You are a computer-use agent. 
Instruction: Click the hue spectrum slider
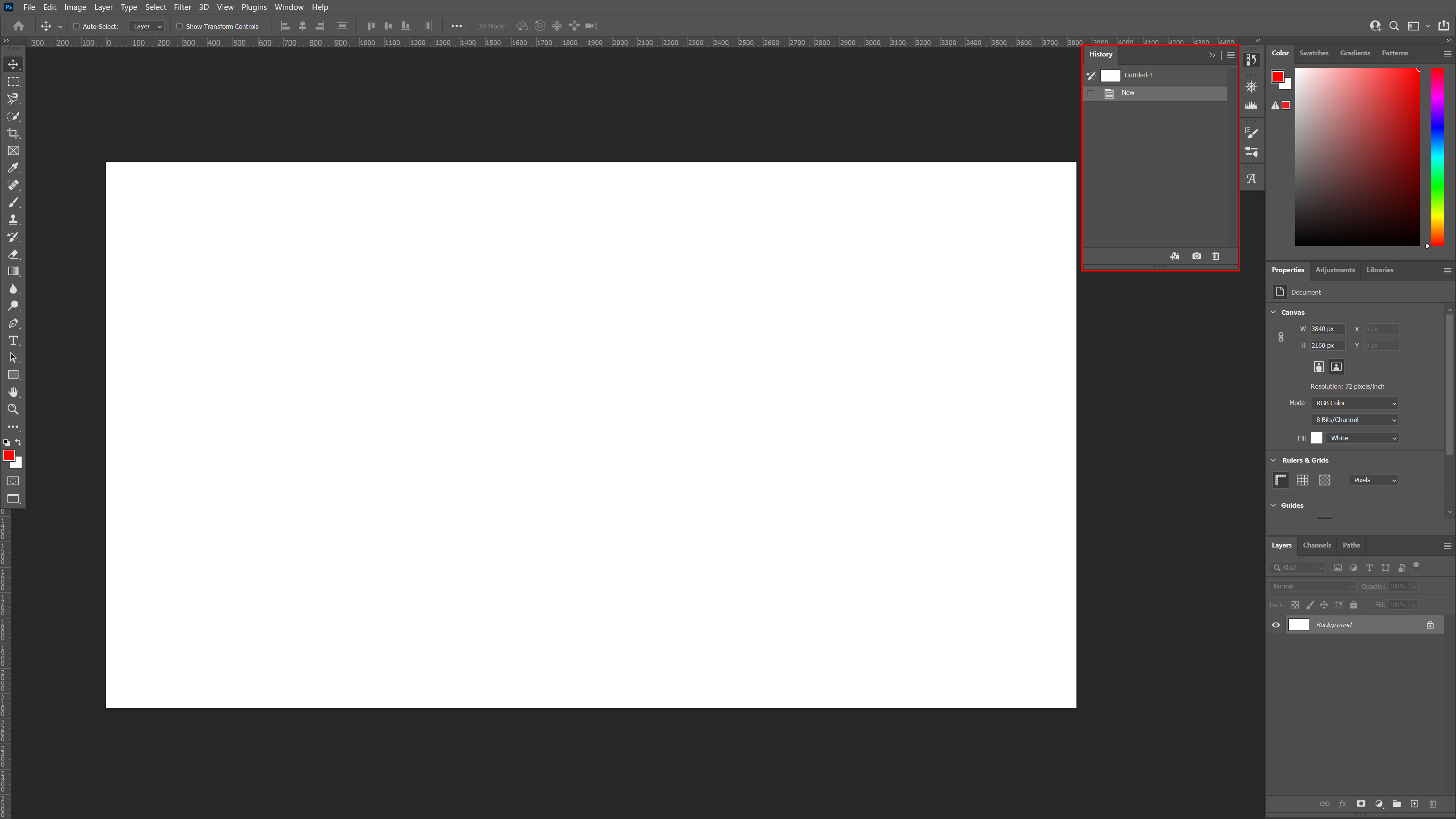pos(1437,157)
